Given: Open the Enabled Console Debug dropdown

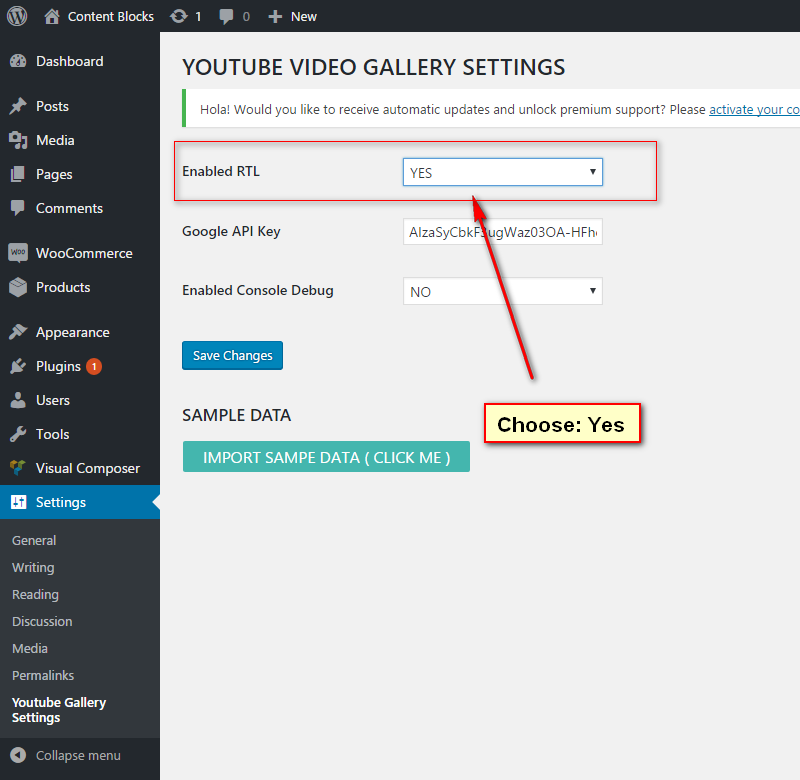Looking at the screenshot, I should click(503, 291).
